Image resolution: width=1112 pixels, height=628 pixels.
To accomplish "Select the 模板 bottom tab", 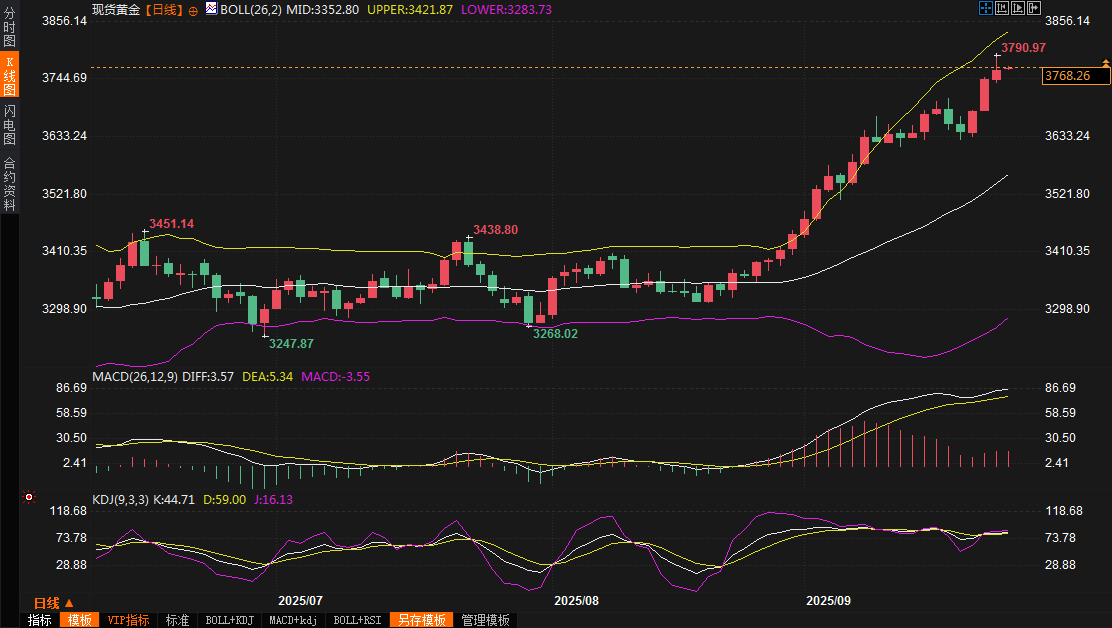I will pos(79,620).
